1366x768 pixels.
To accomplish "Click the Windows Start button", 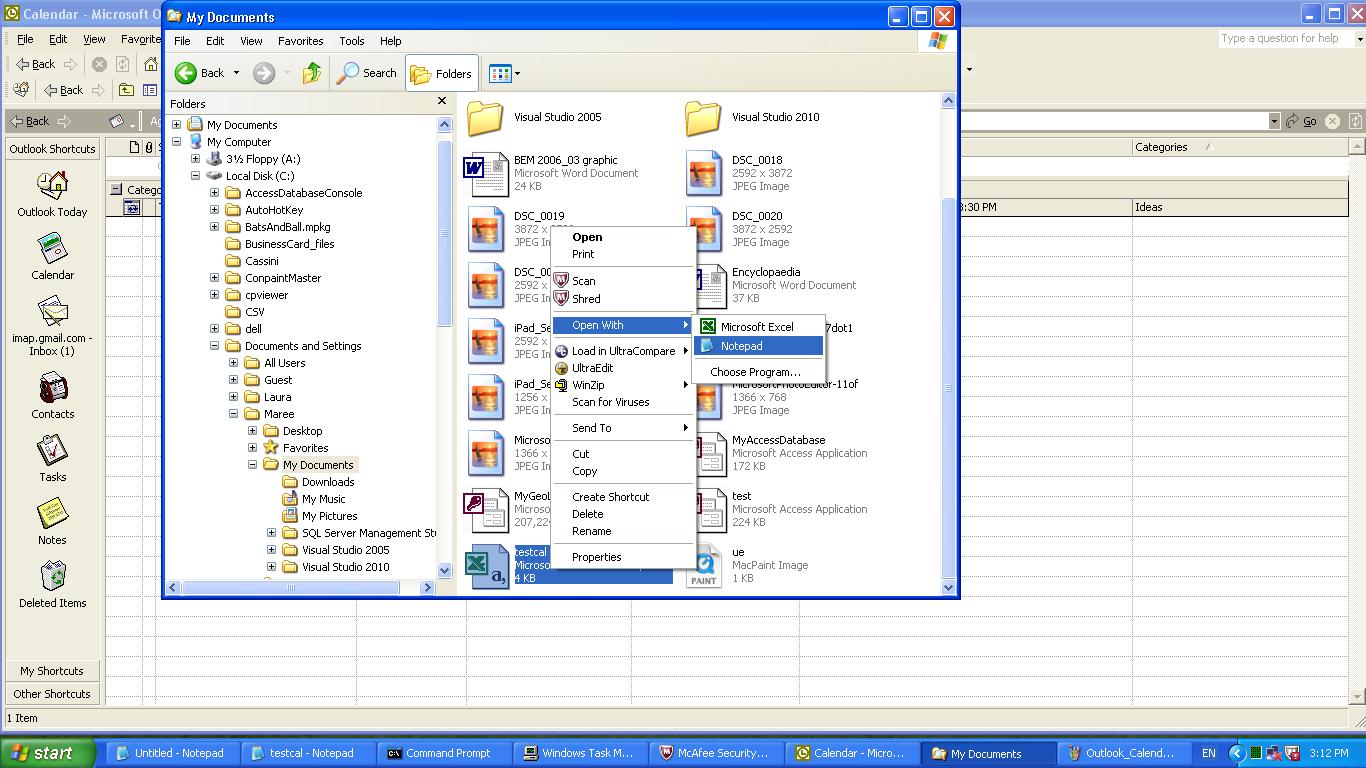I will 42,753.
